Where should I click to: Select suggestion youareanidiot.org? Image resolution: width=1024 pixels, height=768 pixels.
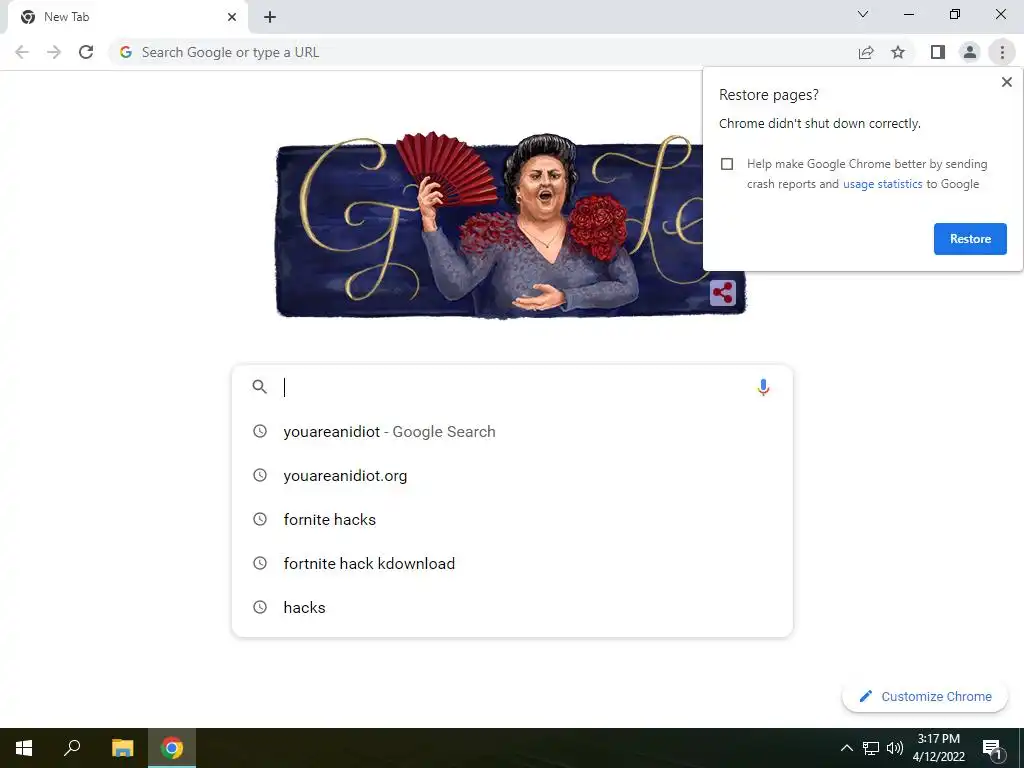(512, 475)
